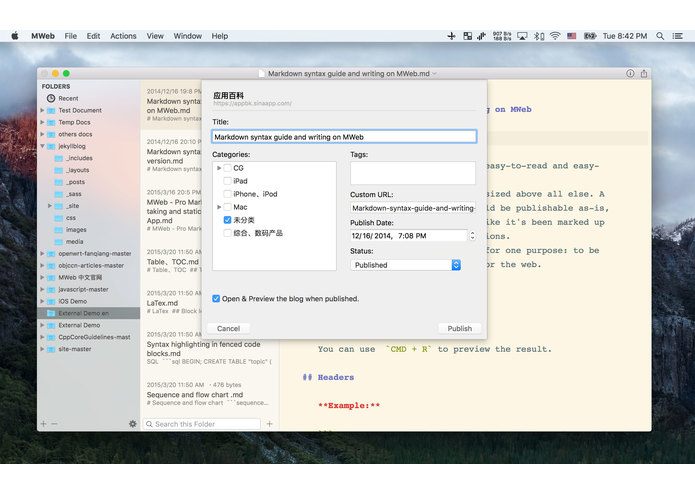Click the Publish Date stepper arrows
The height and width of the screenshot is (494, 695).
472,236
